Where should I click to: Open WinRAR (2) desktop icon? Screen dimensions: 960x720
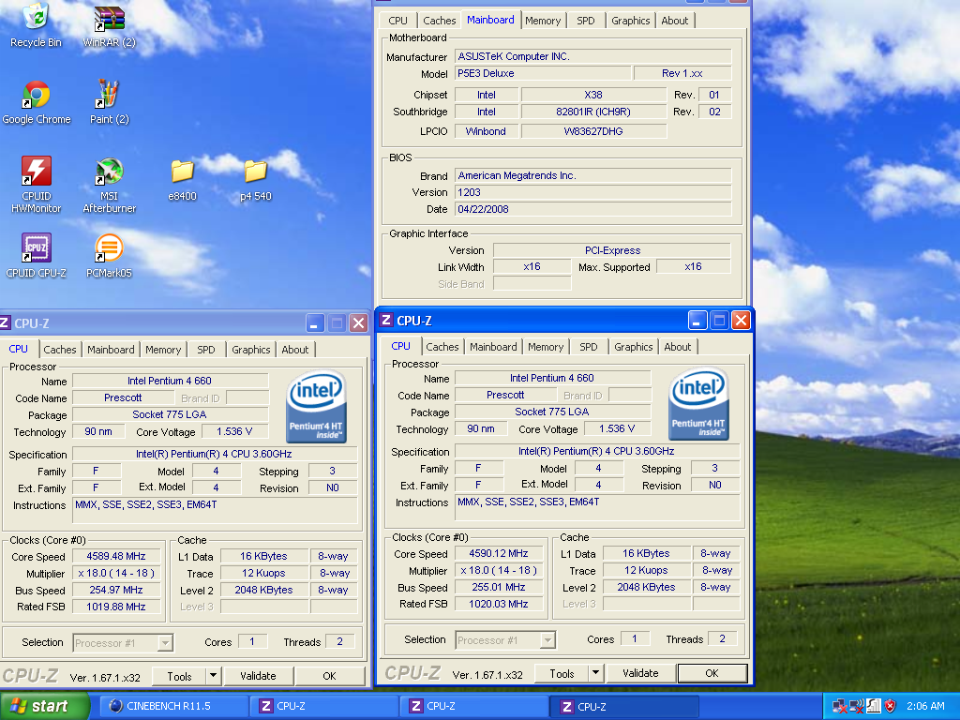(109, 26)
